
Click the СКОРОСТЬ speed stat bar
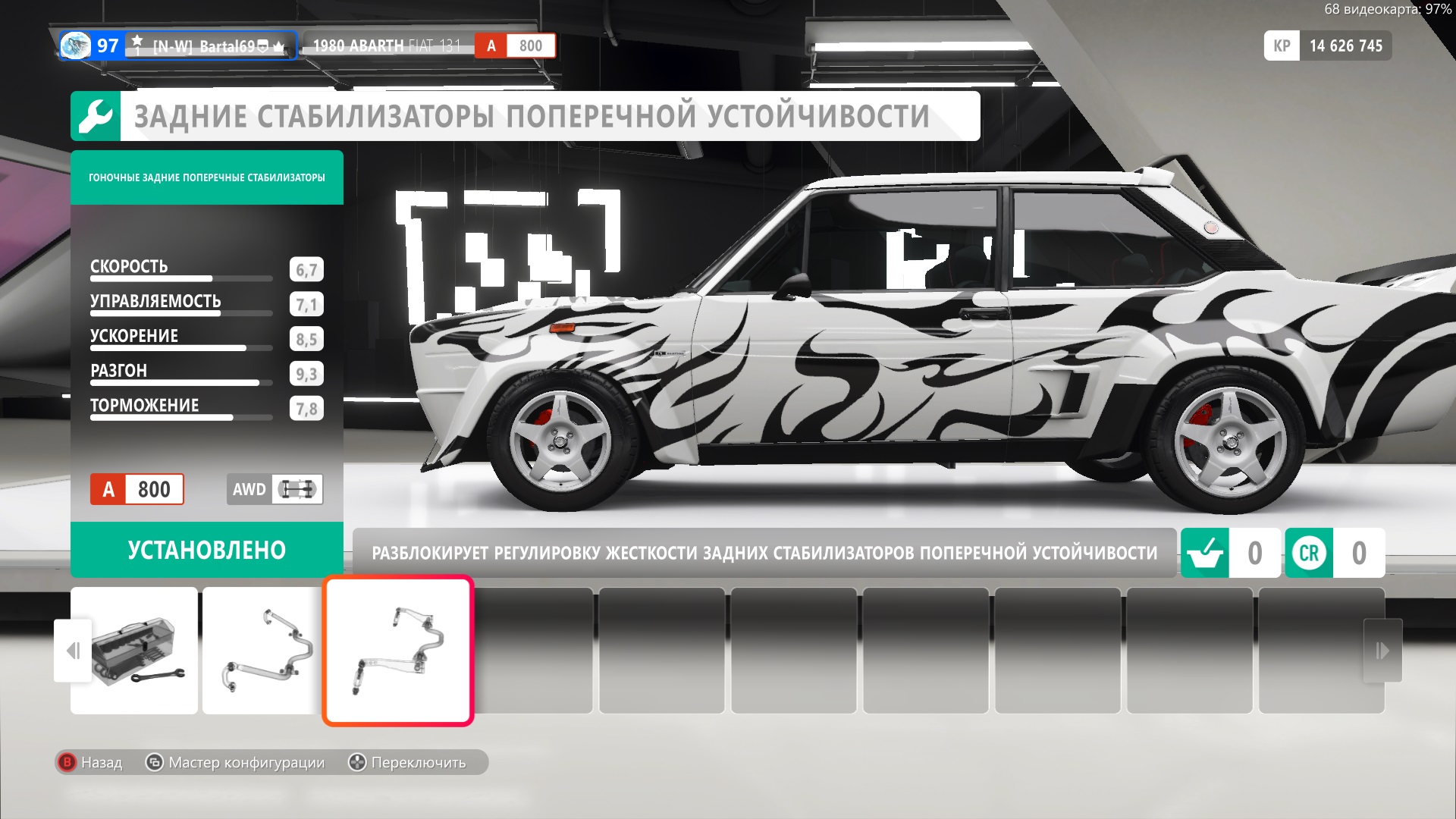[x=181, y=278]
